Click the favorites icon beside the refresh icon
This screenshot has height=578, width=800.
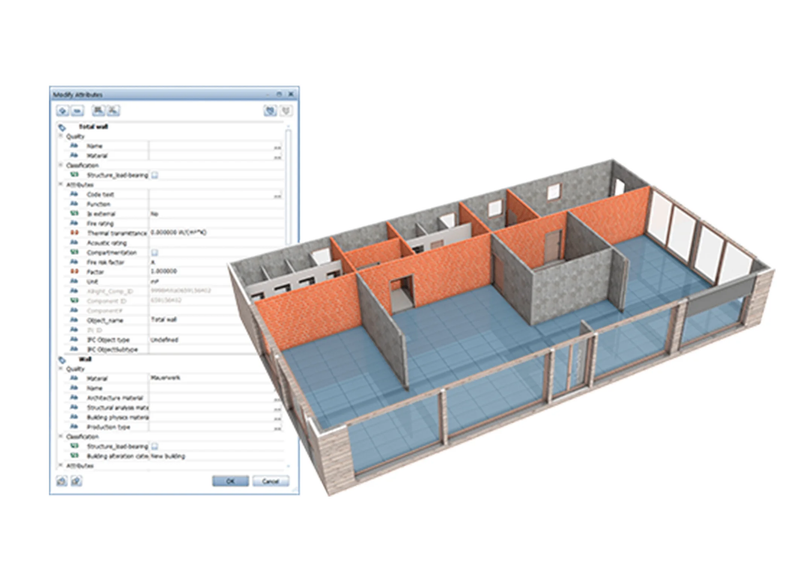tap(284, 111)
